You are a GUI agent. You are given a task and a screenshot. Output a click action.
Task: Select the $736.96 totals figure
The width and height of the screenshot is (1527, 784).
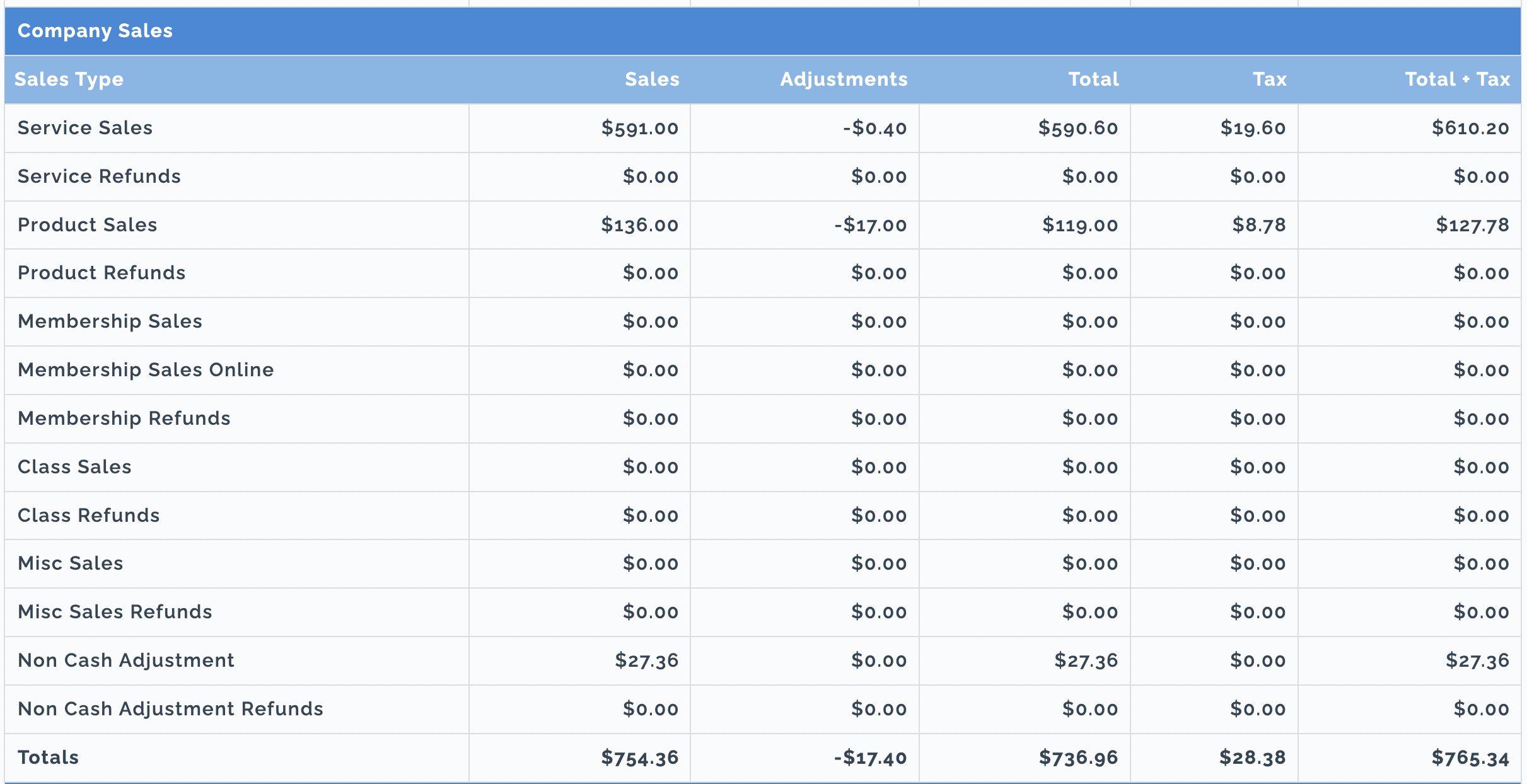point(1078,758)
